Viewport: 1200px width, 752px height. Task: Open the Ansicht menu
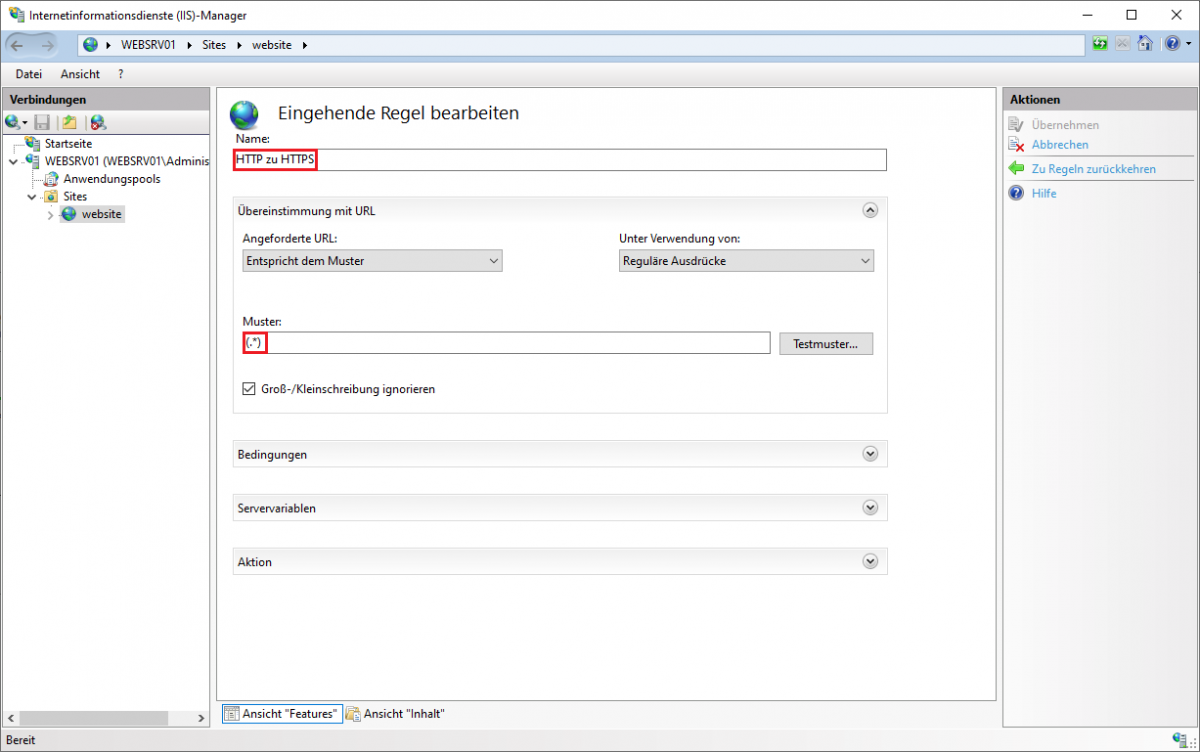pos(79,73)
